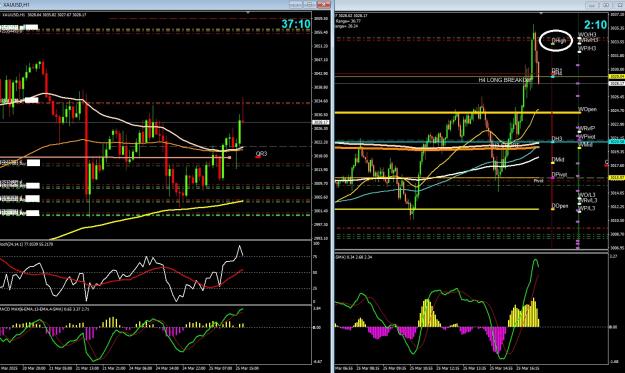Image resolution: width=625 pixels, height=373 pixels.
Task: Click the chart shift triangle on the right chart
Action: click(x=541, y=13)
